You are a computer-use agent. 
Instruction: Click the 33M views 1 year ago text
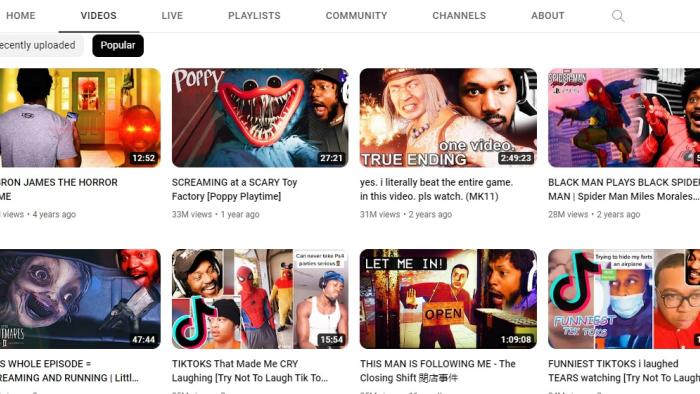click(216, 215)
